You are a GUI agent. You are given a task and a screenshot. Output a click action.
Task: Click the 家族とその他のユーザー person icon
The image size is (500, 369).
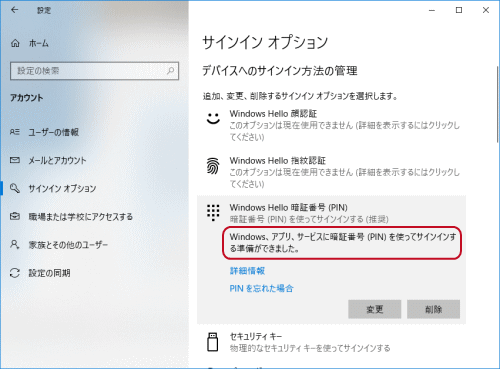[15, 245]
